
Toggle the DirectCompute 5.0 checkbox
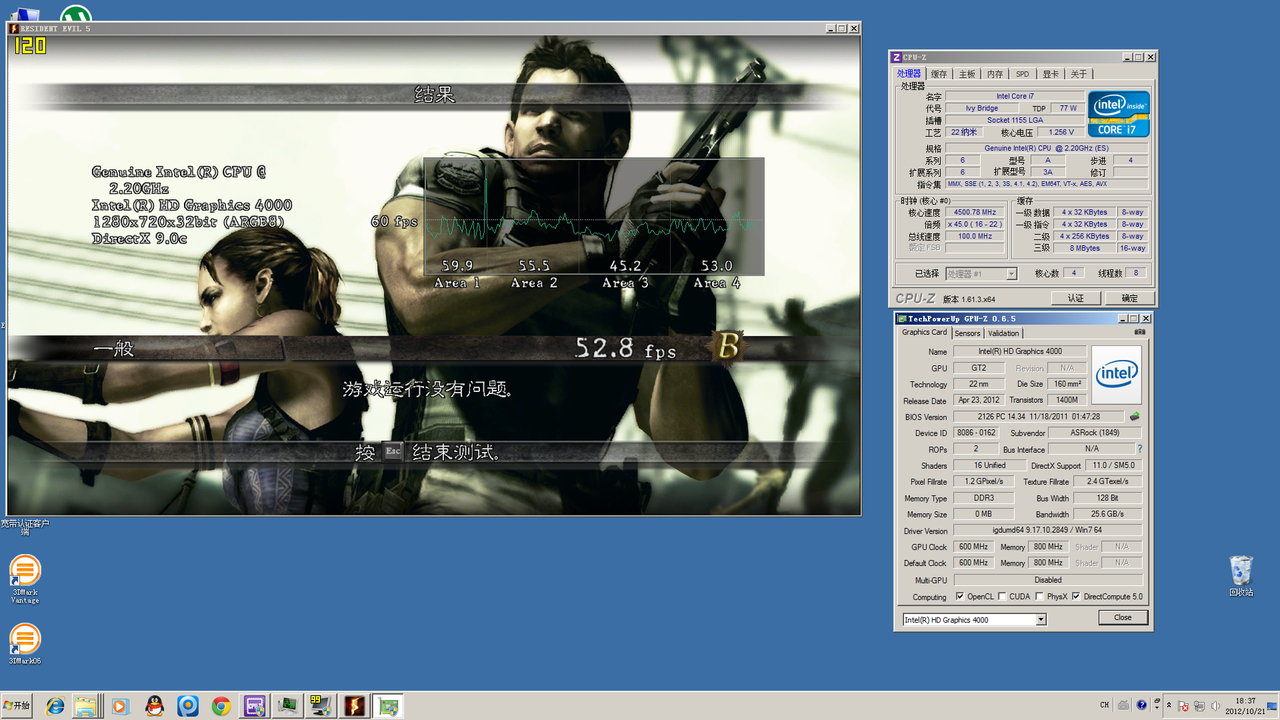[x=1076, y=596]
